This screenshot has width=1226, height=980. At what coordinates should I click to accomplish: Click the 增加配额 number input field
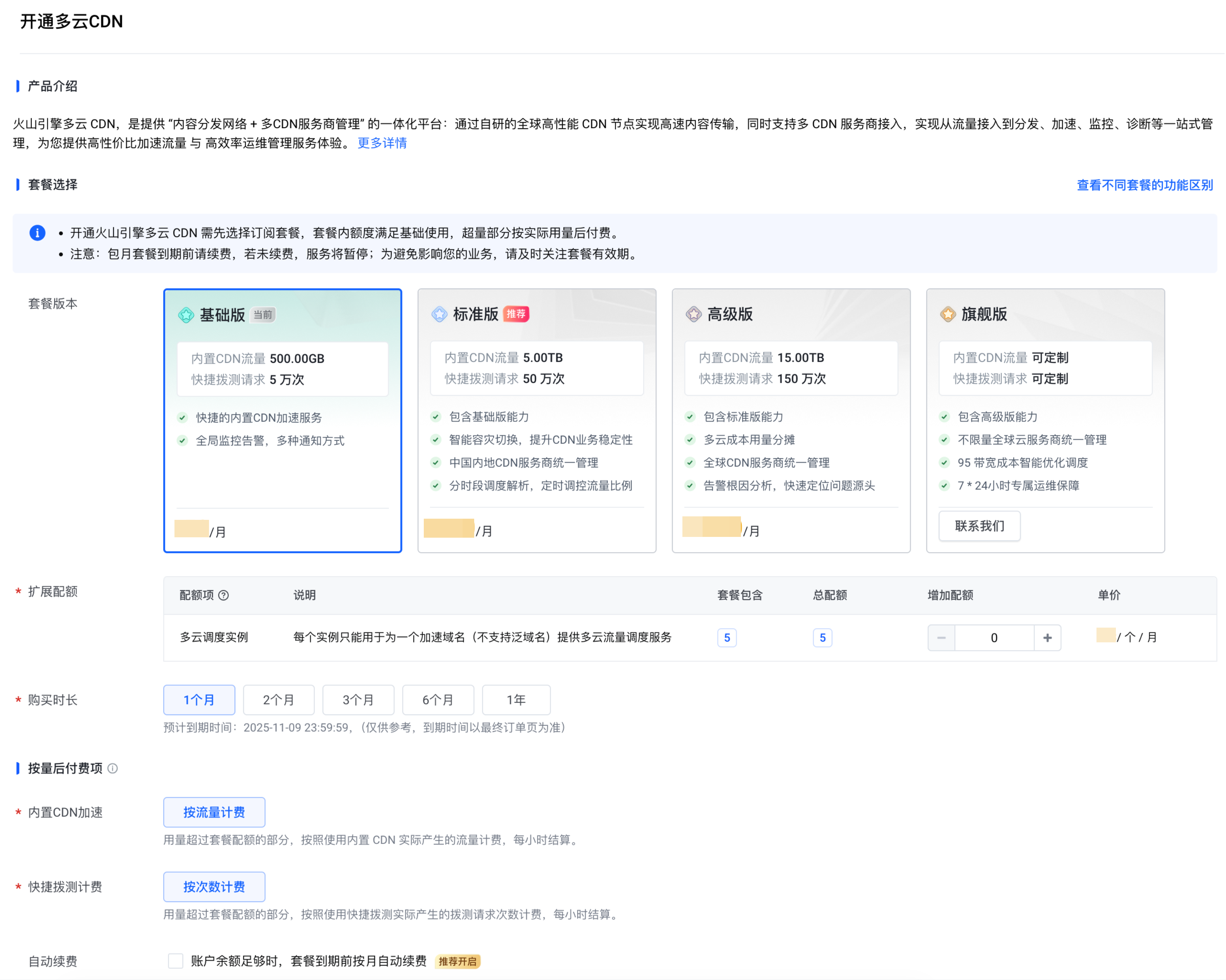(994, 638)
